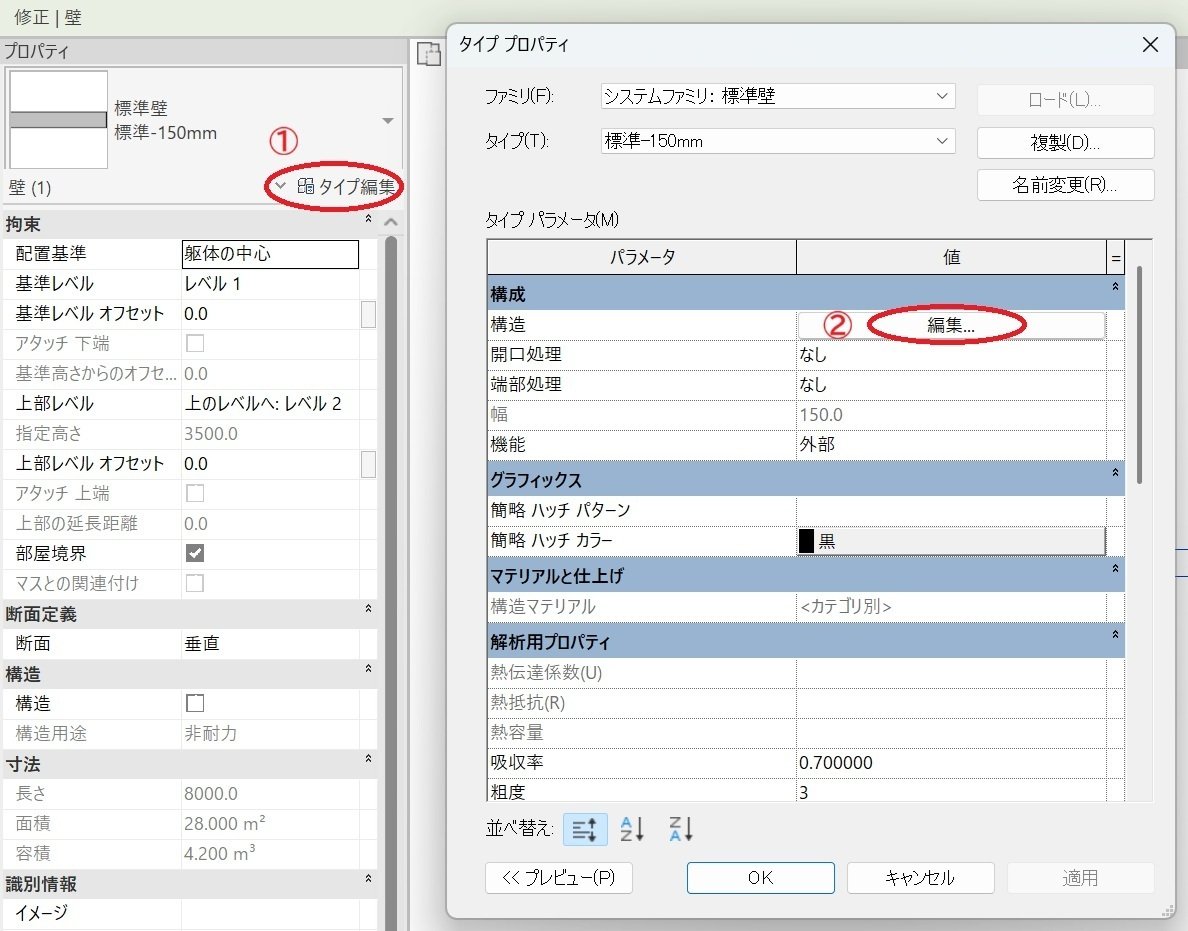This screenshot has width=1188, height=931.
Task: Click the 構造 編集... button
Action: [x=951, y=325]
